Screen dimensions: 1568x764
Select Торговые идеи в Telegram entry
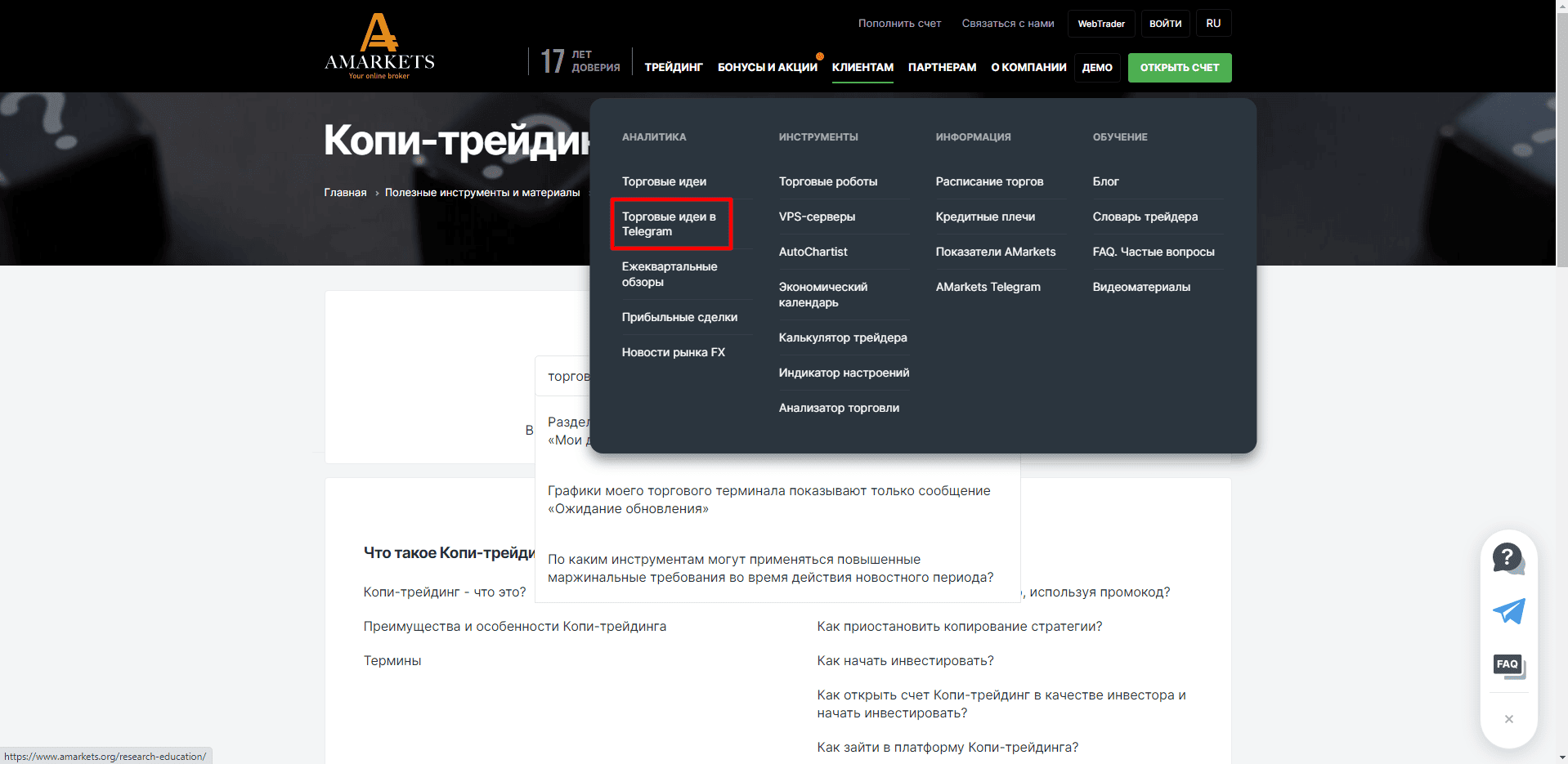click(x=671, y=224)
